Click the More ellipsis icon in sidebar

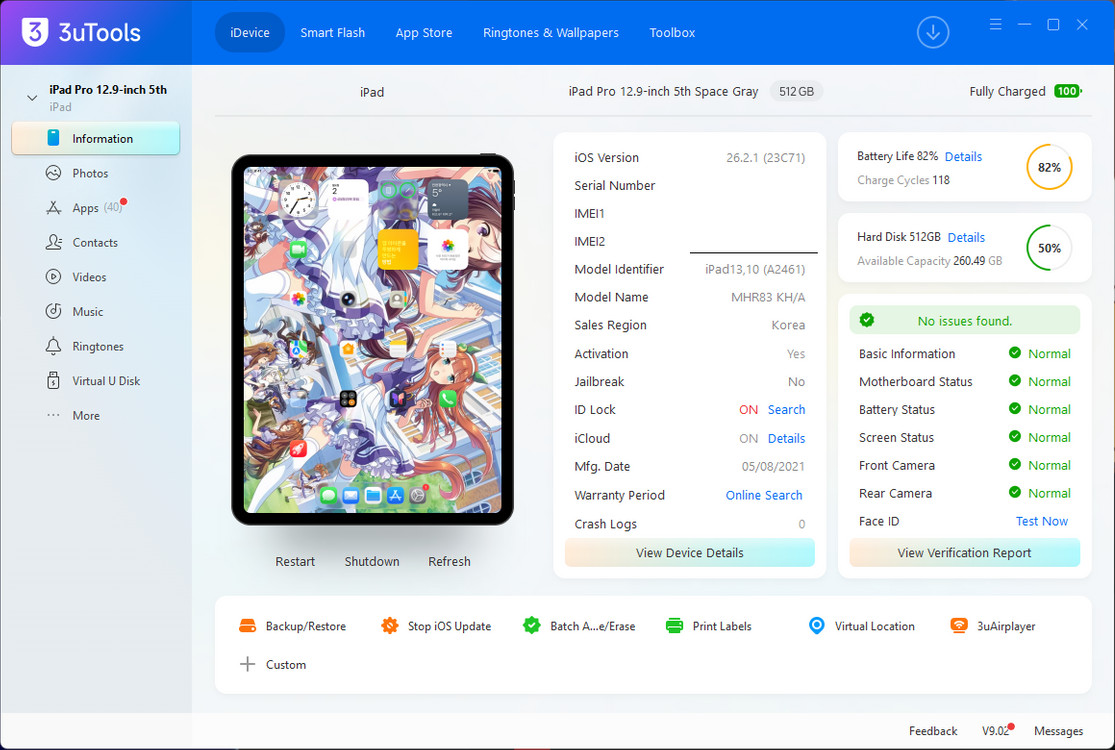click(53, 415)
